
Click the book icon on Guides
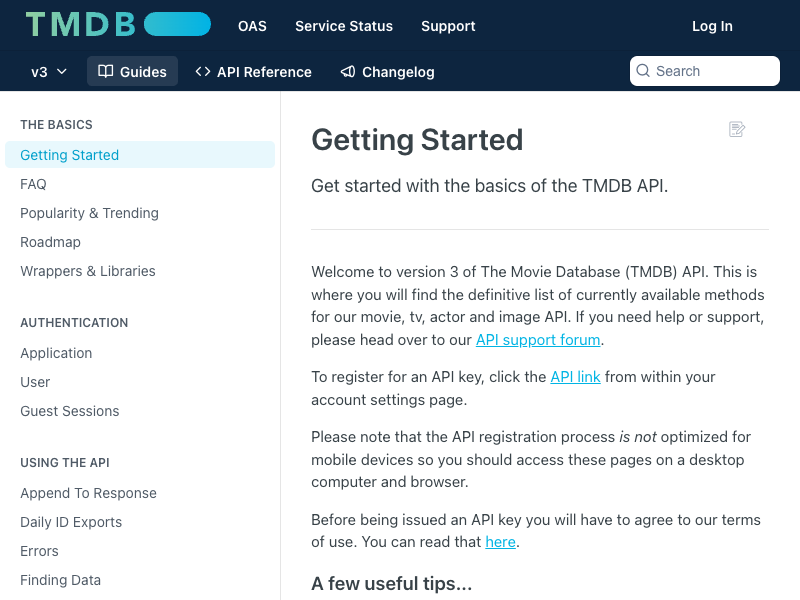pos(106,71)
